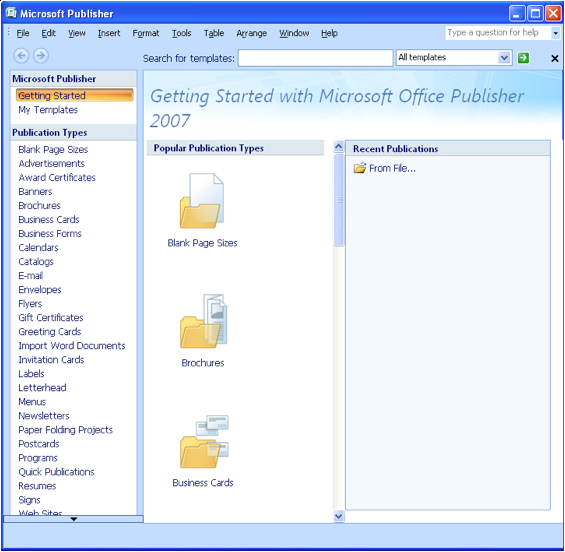This screenshot has width=565, height=552.
Task: Click the menu bar grip handle
Action: click(9, 33)
